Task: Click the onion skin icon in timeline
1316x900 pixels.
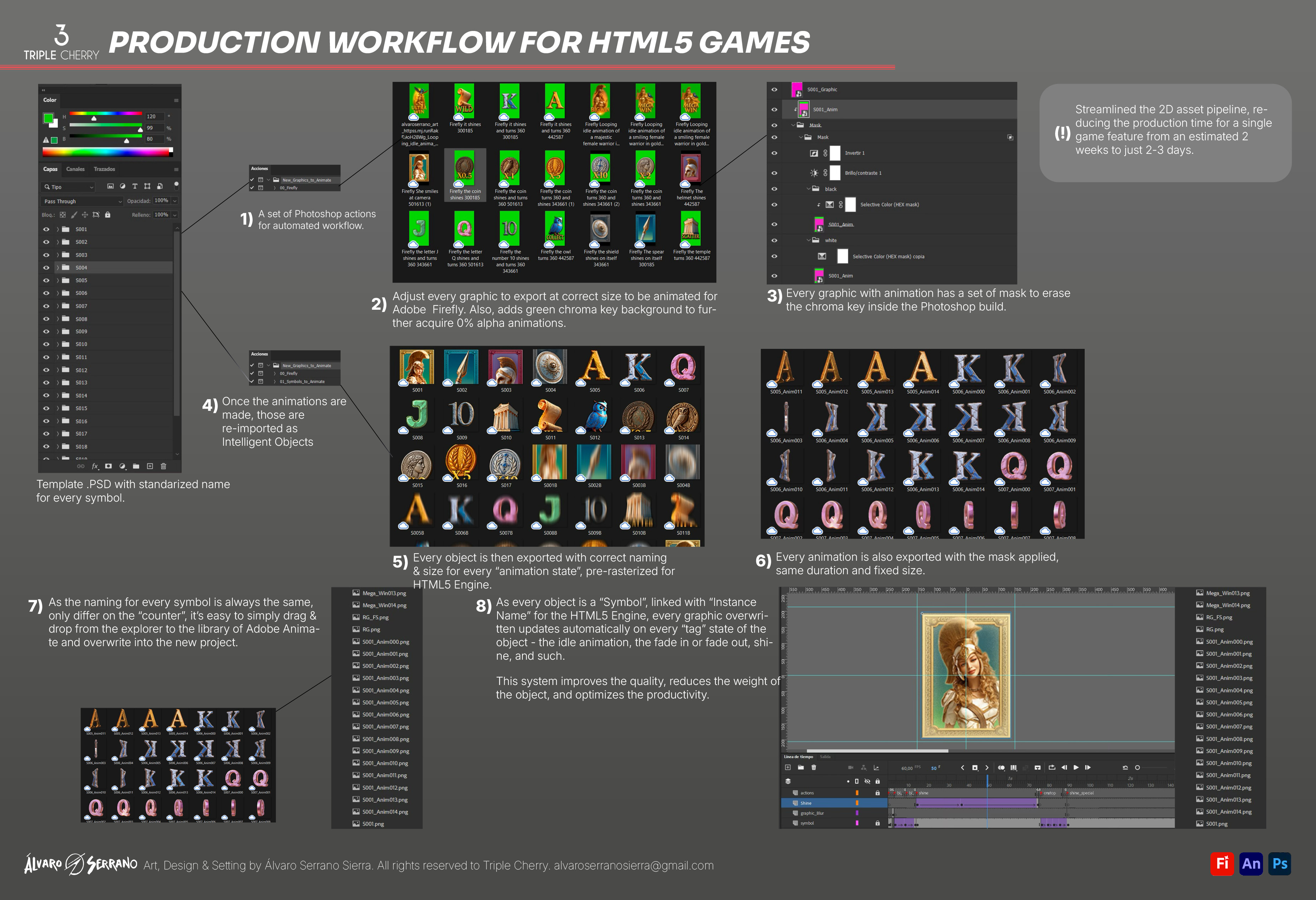Action: point(1001,768)
